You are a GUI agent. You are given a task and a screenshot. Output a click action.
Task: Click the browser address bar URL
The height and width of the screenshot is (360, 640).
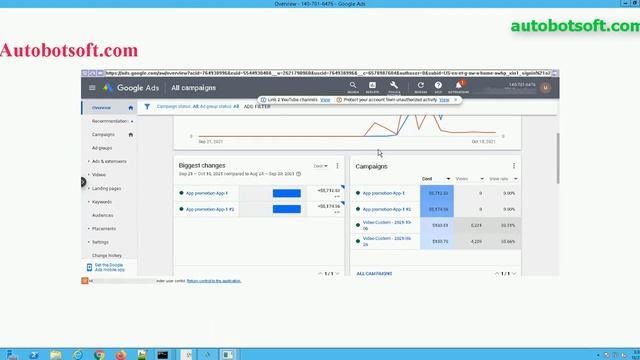coord(328,73)
